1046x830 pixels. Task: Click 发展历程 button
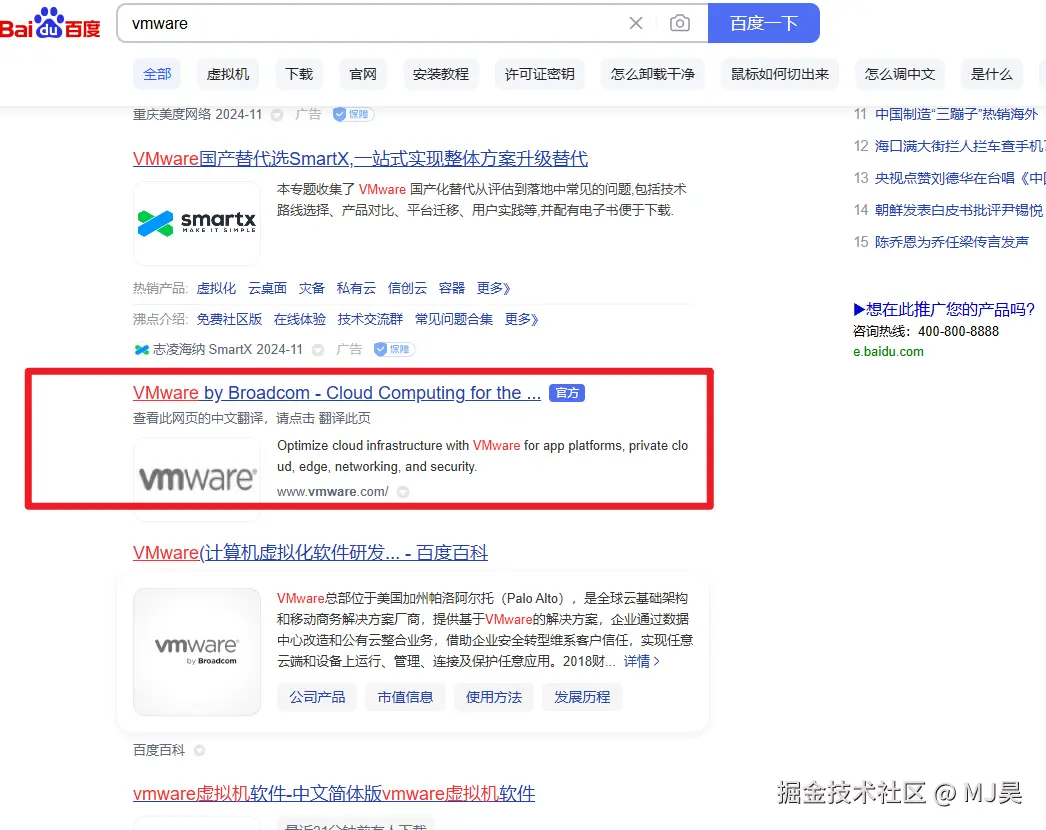[582, 697]
